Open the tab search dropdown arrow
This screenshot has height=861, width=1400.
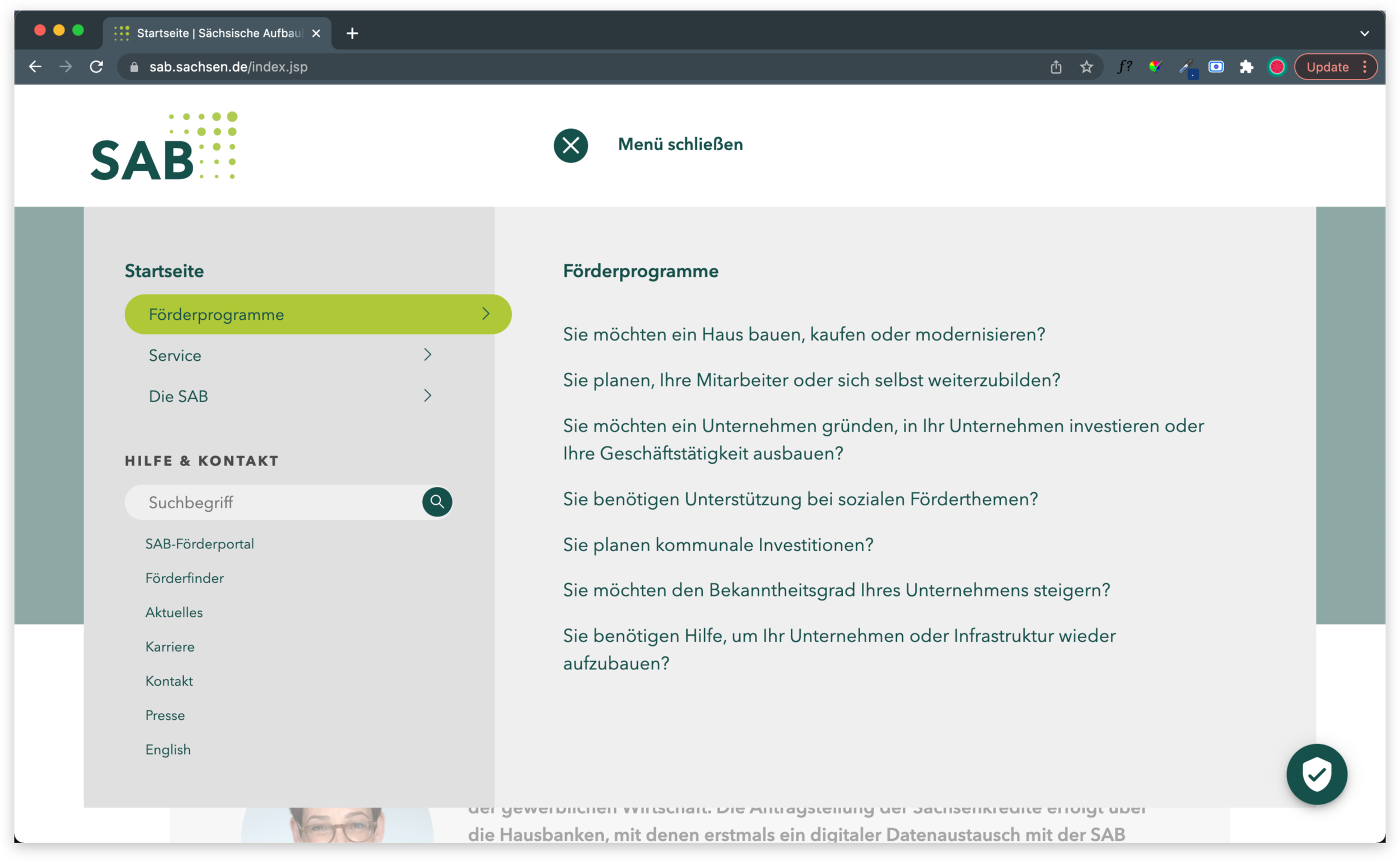[x=1364, y=33]
